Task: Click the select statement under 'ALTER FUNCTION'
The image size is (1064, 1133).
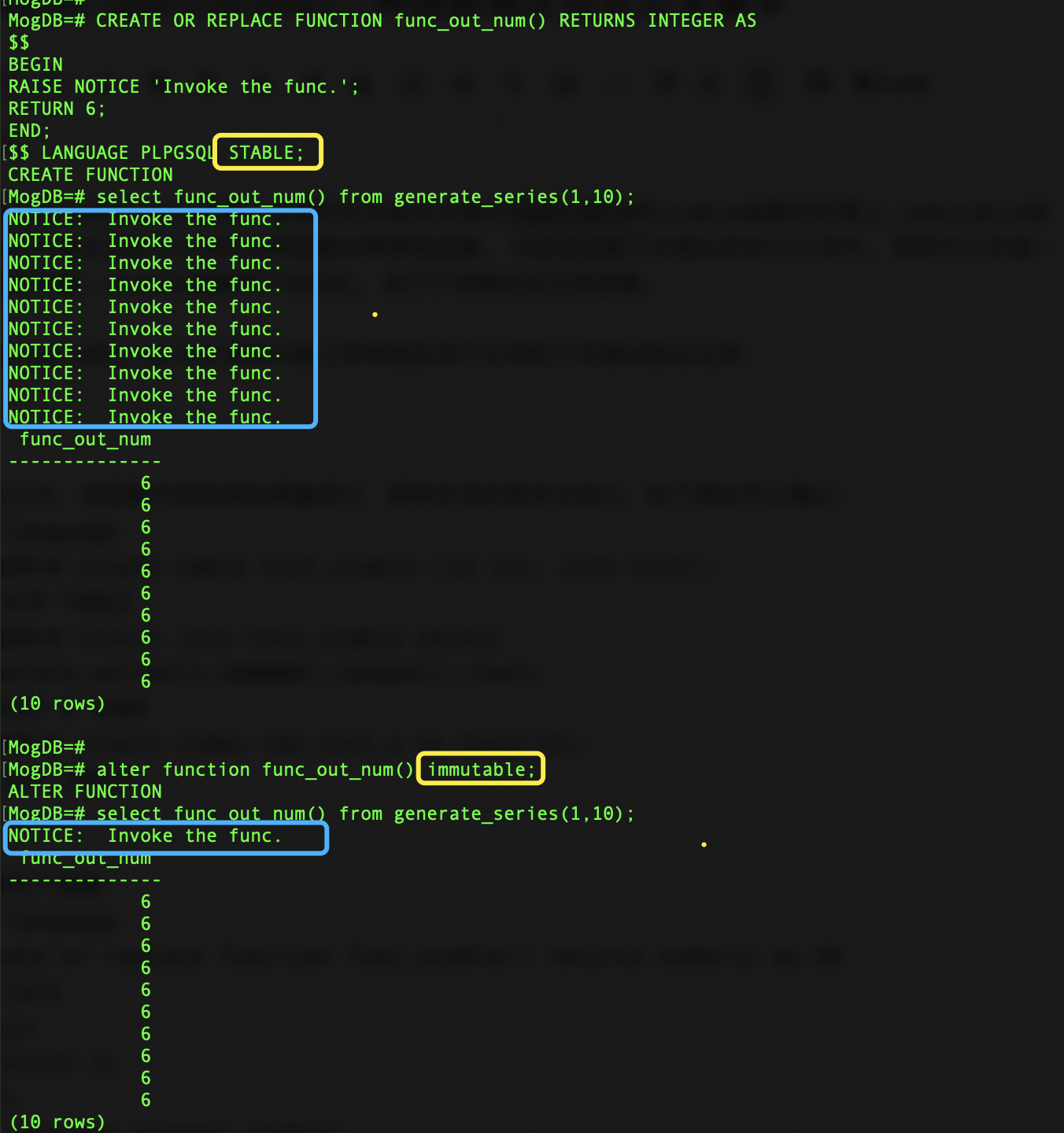Action: 366,814
